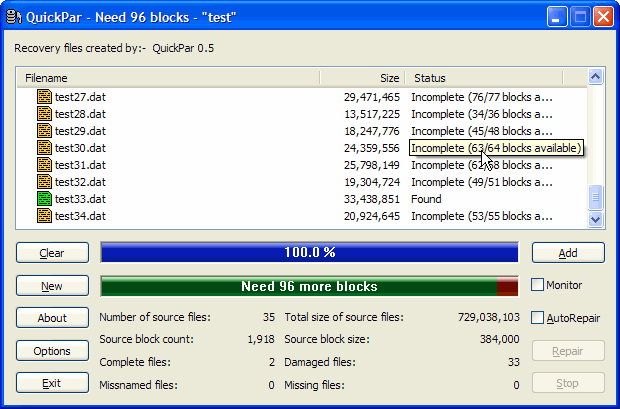Click the 53/55 blocks status text

482,216
